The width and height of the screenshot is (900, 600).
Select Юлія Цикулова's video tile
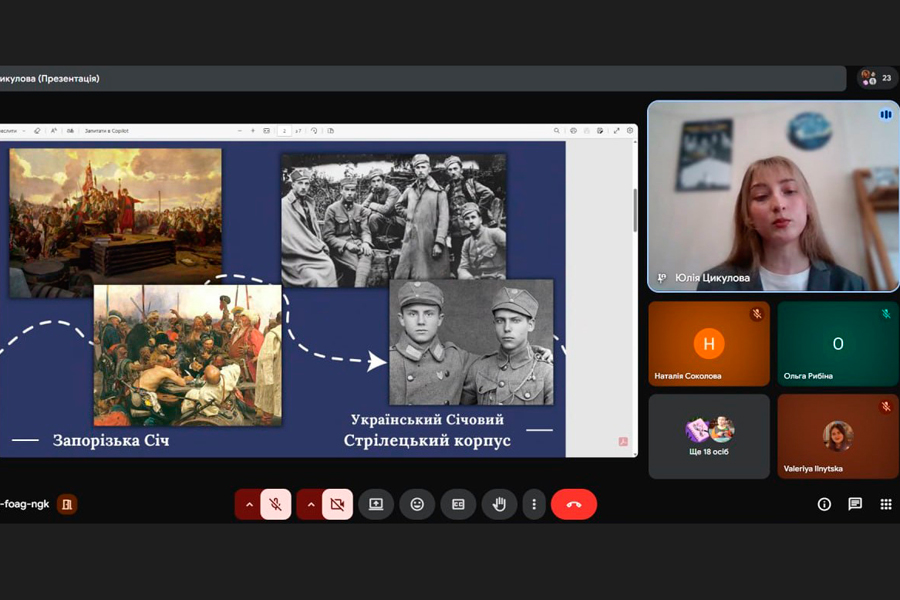pos(773,196)
